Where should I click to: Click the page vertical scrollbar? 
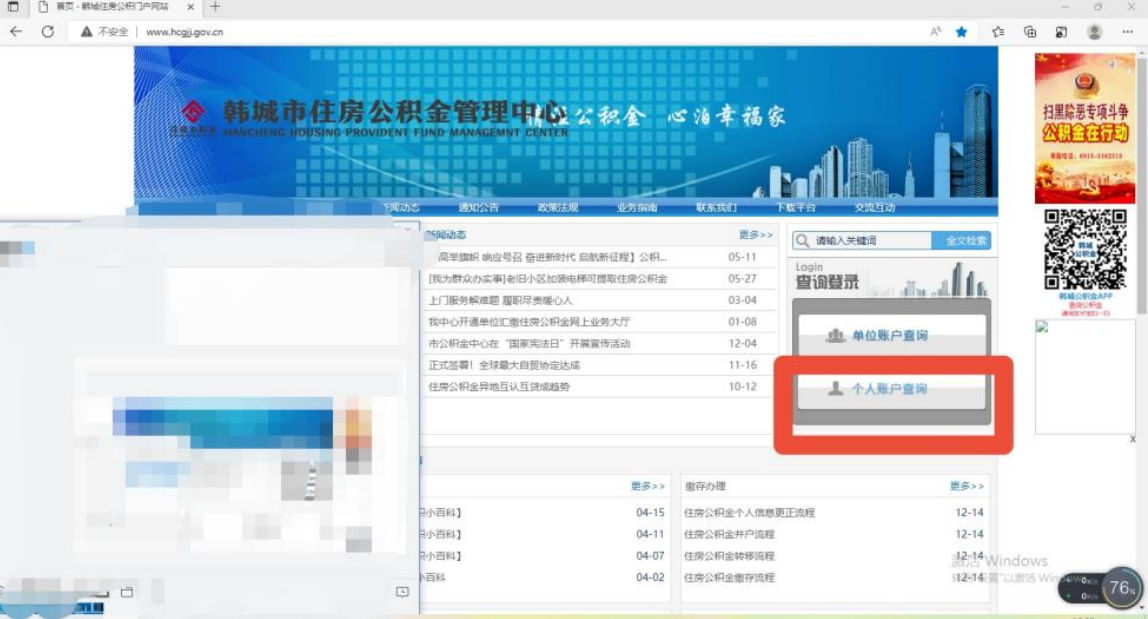(x=1141, y=183)
